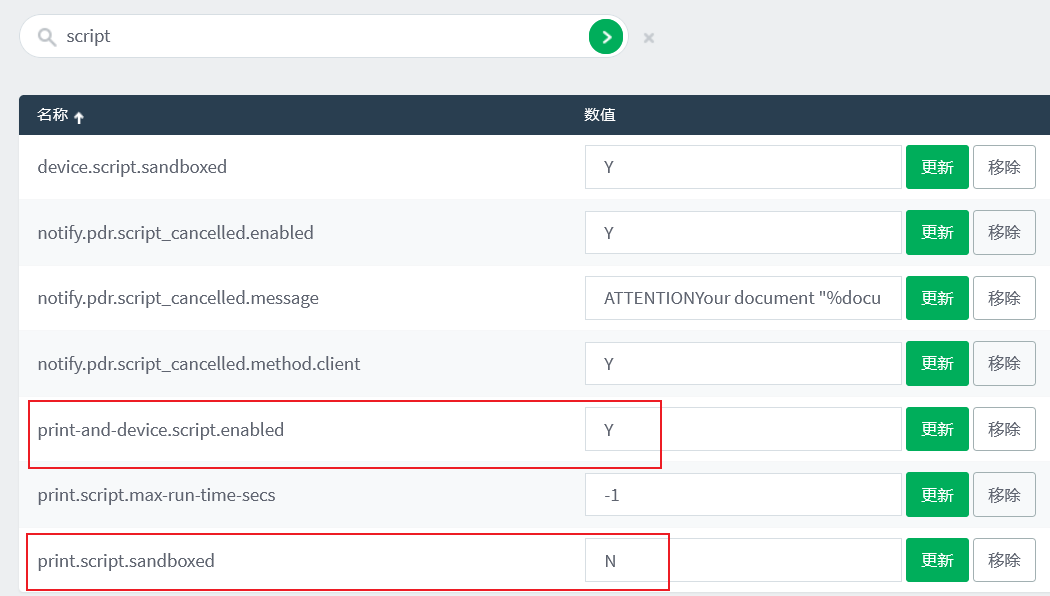
Task: Edit the print.script.sandboxed value field
Action: tap(743, 561)
